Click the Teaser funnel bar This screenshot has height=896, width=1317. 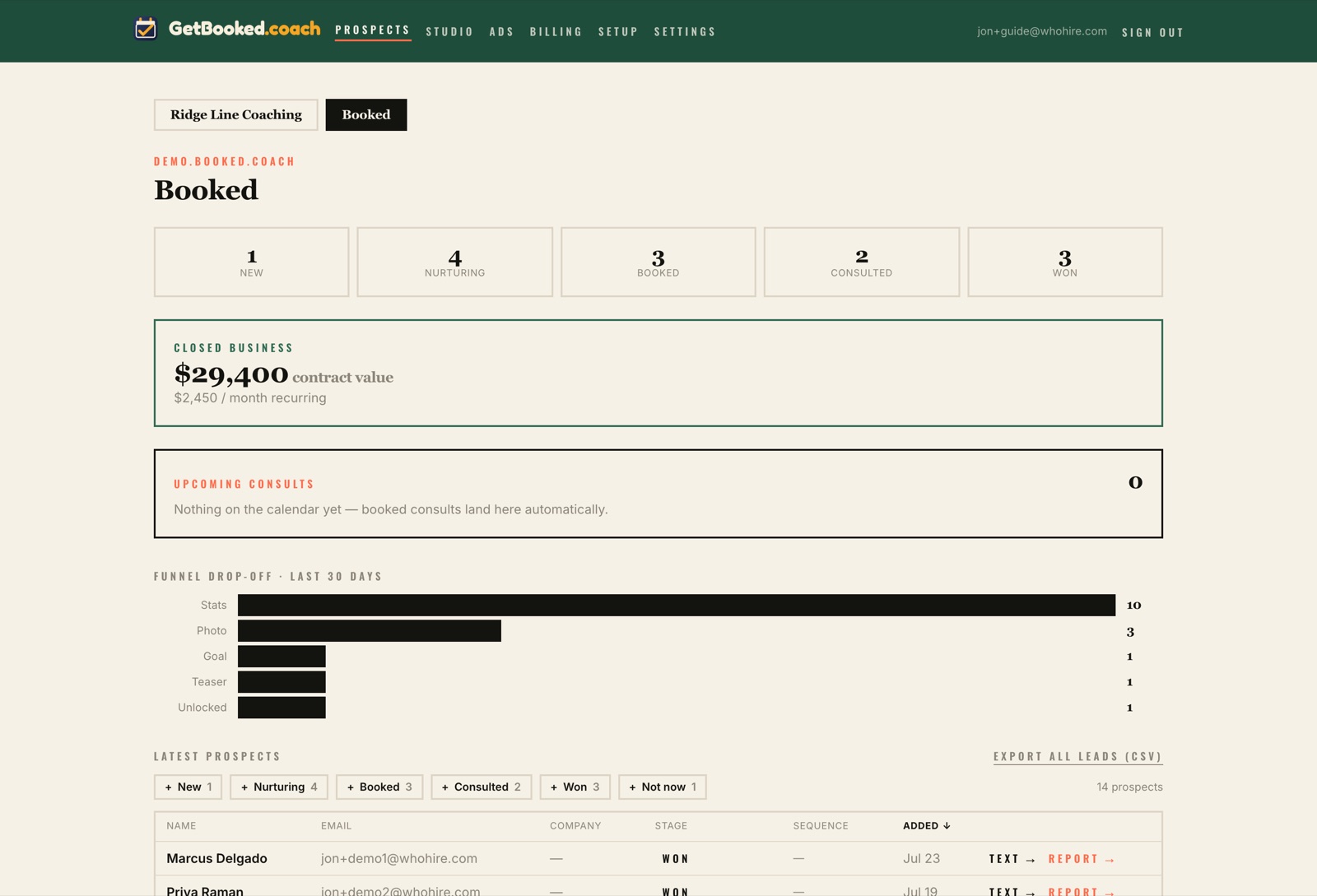pos(282,681)
